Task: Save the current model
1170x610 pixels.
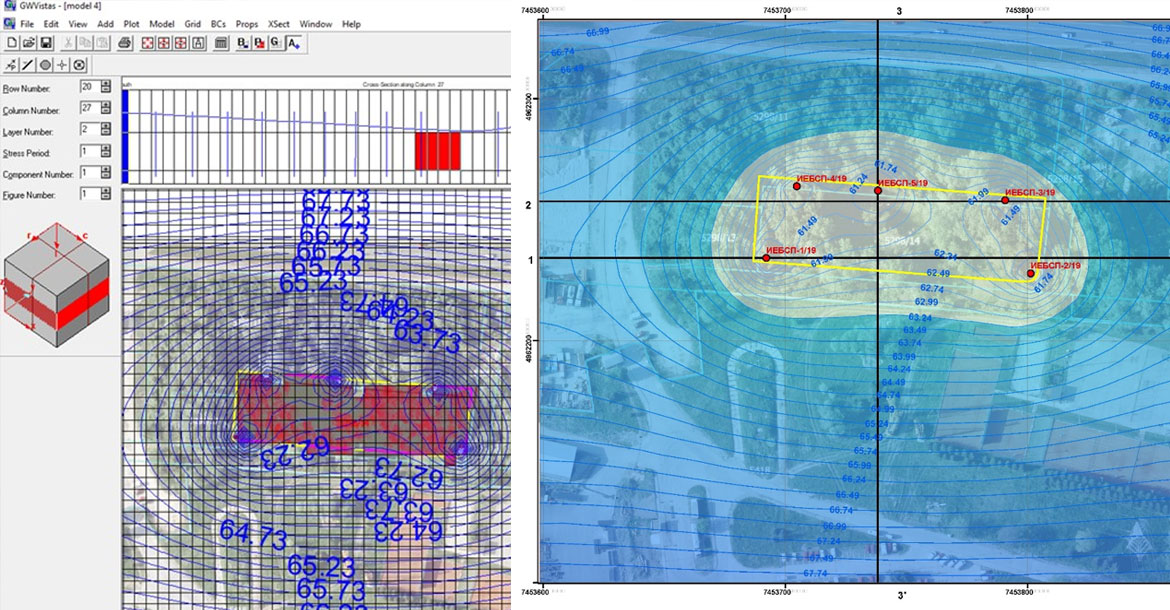Action: tap(46, 43)
